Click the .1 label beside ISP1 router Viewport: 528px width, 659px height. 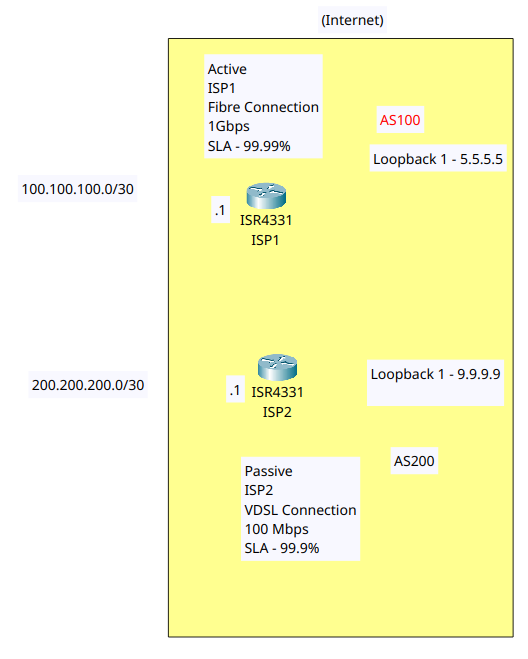coord(220,210)
